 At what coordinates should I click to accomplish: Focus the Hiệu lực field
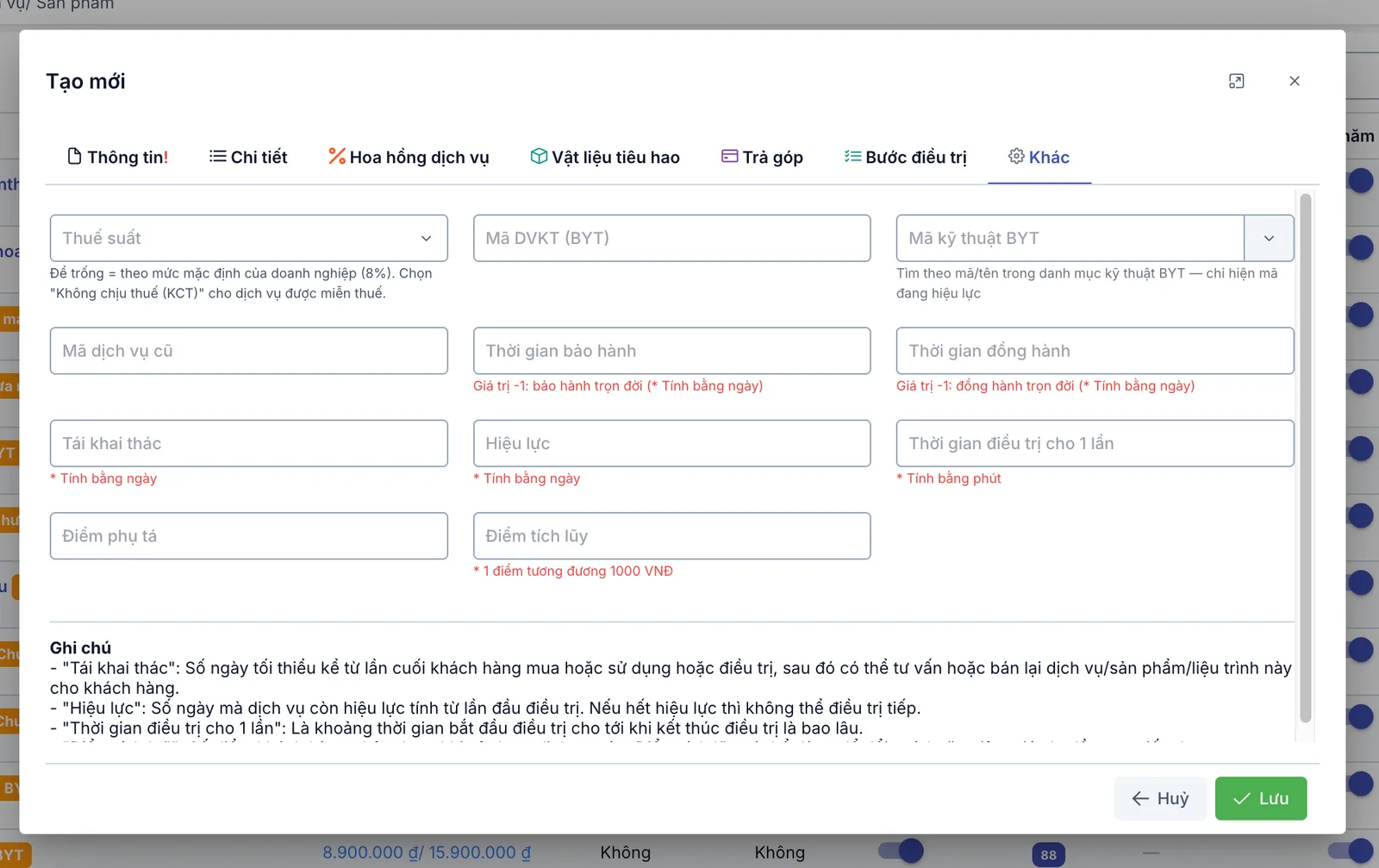(x=672, y=443)
